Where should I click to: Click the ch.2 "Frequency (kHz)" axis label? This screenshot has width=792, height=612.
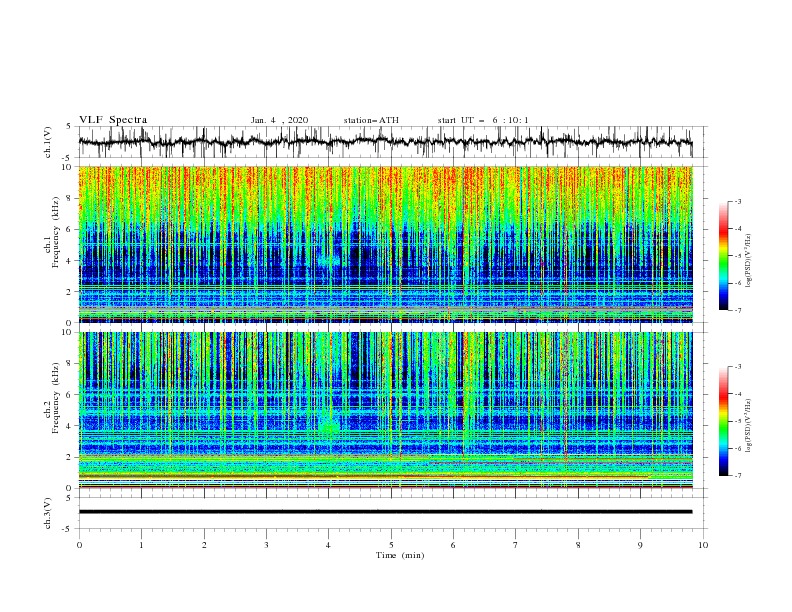56,397
